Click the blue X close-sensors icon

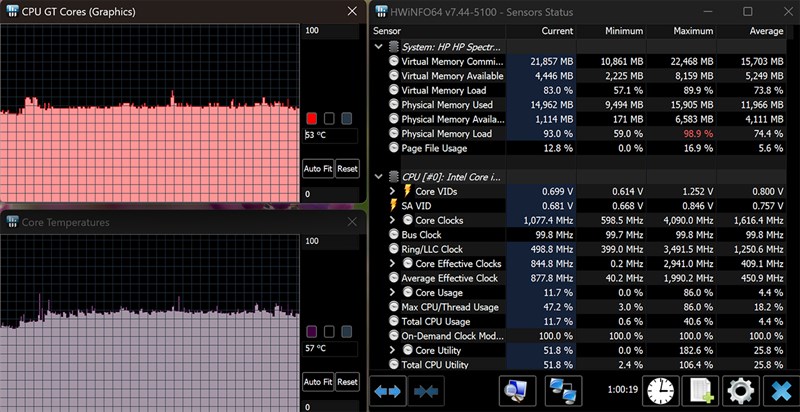779,390
